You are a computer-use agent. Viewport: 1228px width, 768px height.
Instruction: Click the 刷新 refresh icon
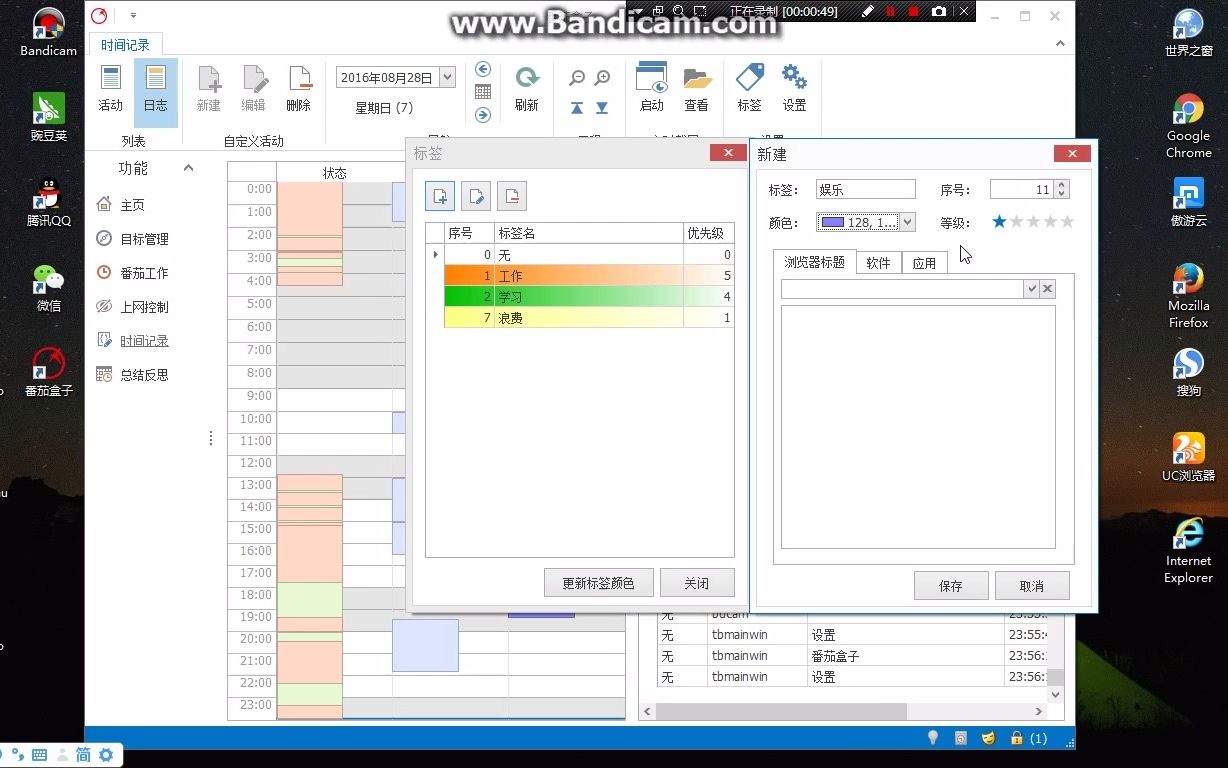coord(527,89)
